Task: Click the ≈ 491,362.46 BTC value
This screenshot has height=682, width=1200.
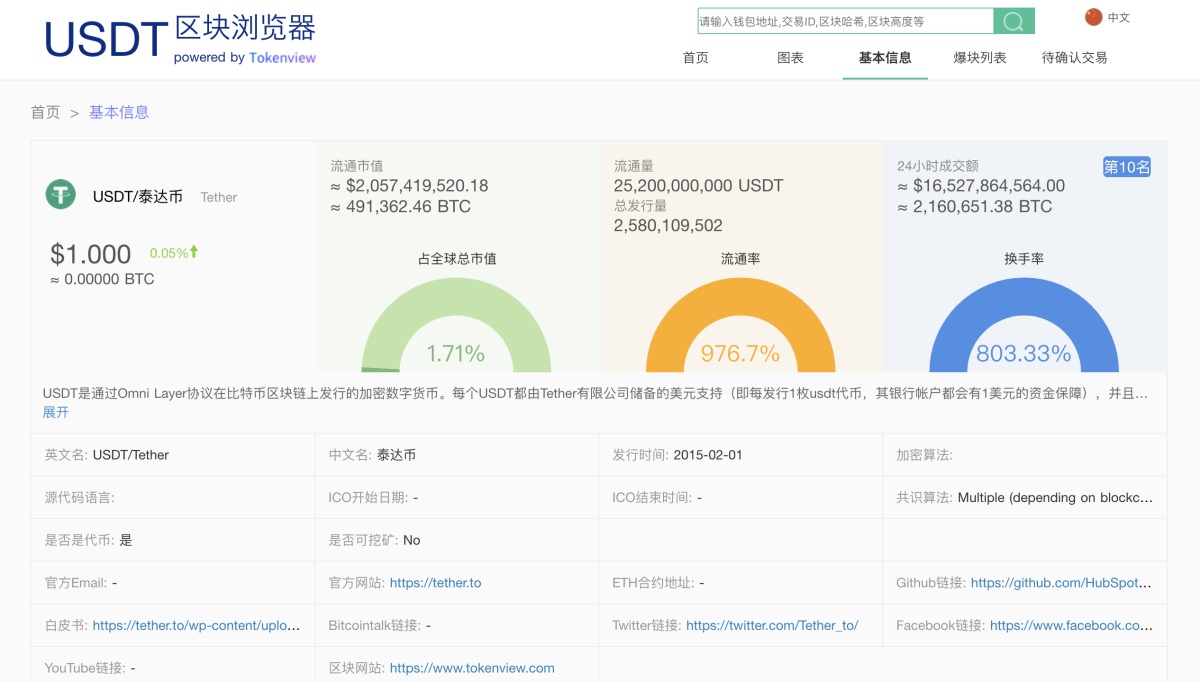Action: point(400,207)
